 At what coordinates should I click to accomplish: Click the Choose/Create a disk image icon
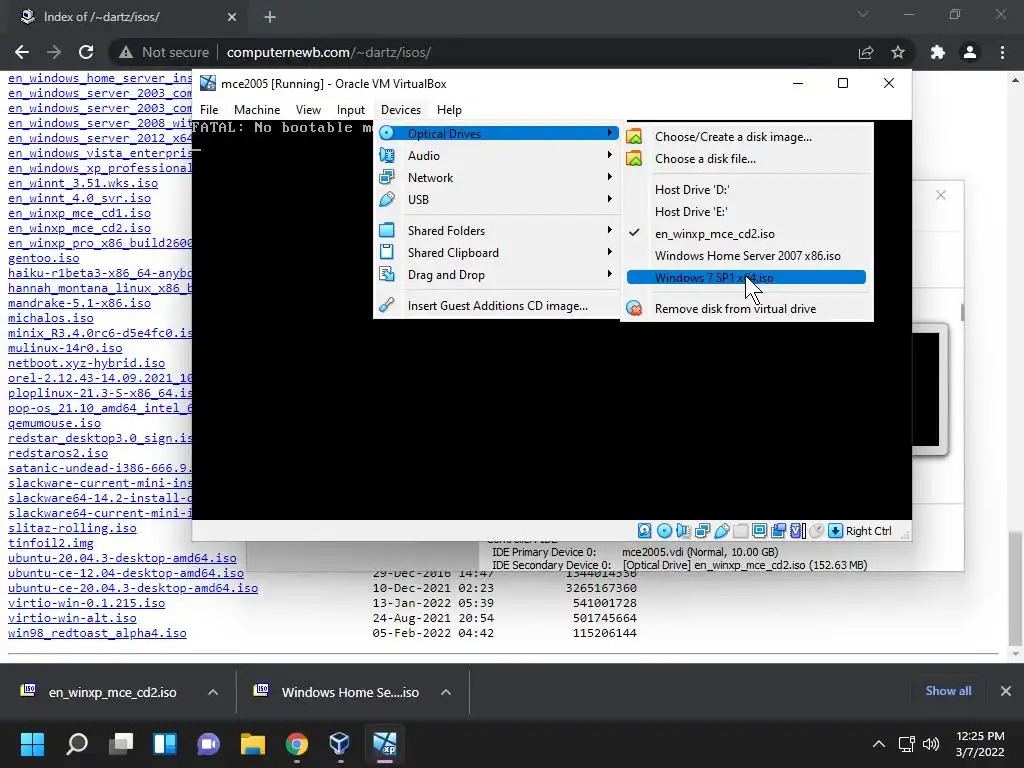click(634, 136)
